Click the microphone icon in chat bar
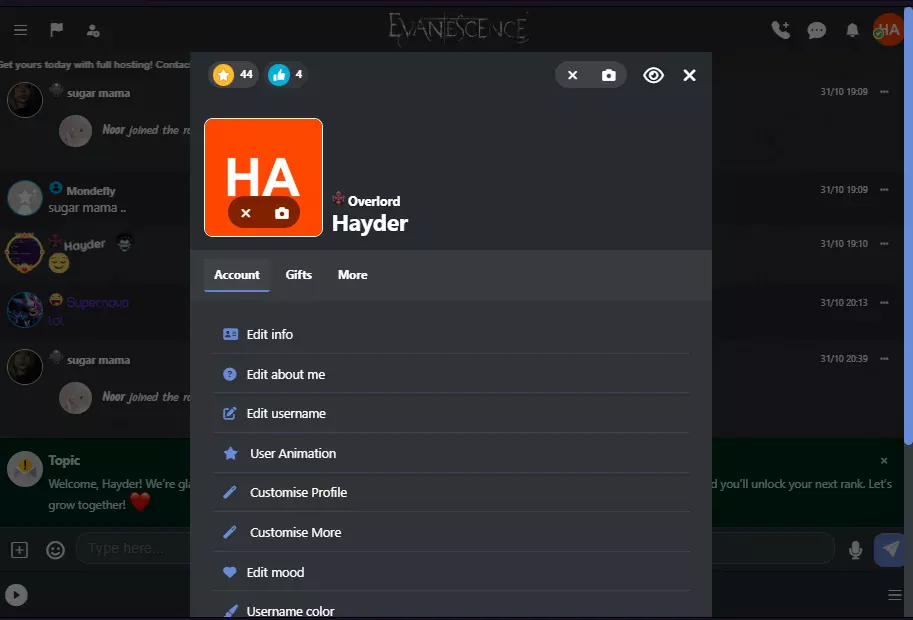Image resolution: width=913 pixels, height=620 pixels. tap(855, 549)
